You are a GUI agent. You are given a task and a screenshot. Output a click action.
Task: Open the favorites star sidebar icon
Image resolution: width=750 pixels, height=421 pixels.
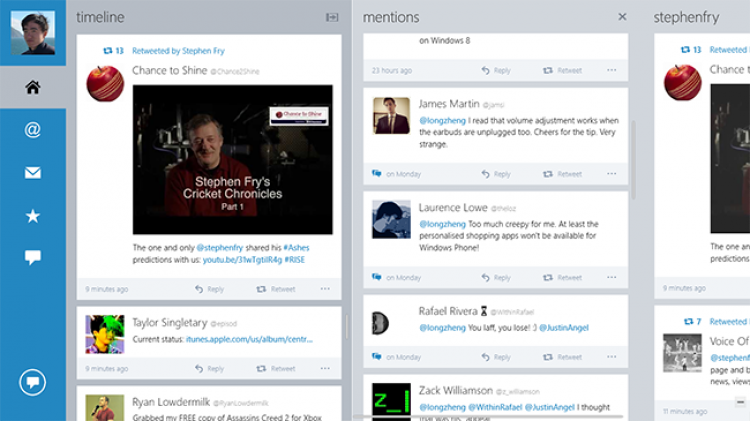33,216
